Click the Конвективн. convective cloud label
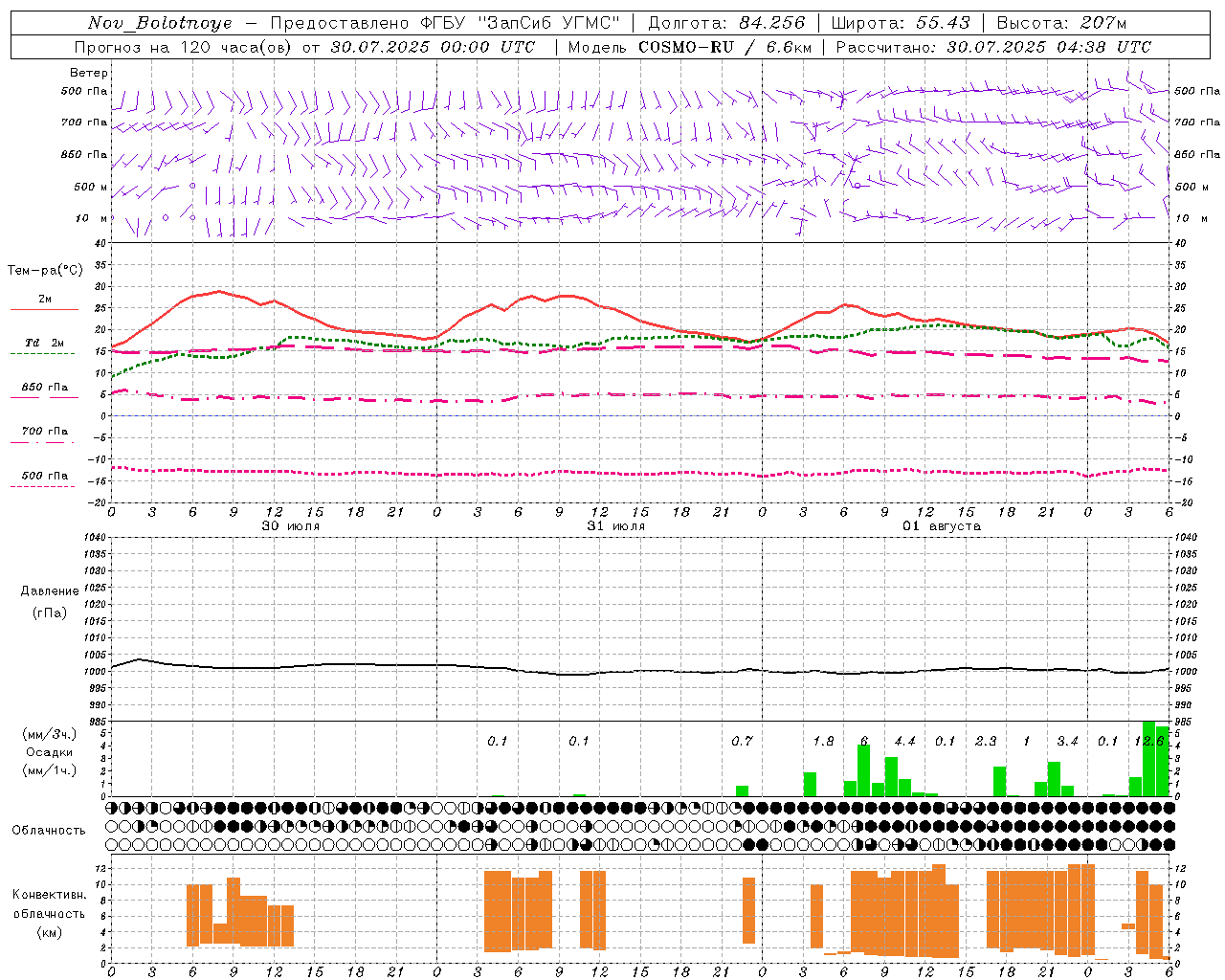 50,895
